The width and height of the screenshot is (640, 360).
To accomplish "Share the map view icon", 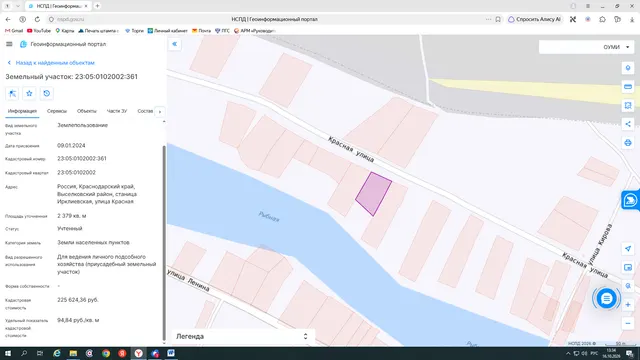I will (628, 124).
